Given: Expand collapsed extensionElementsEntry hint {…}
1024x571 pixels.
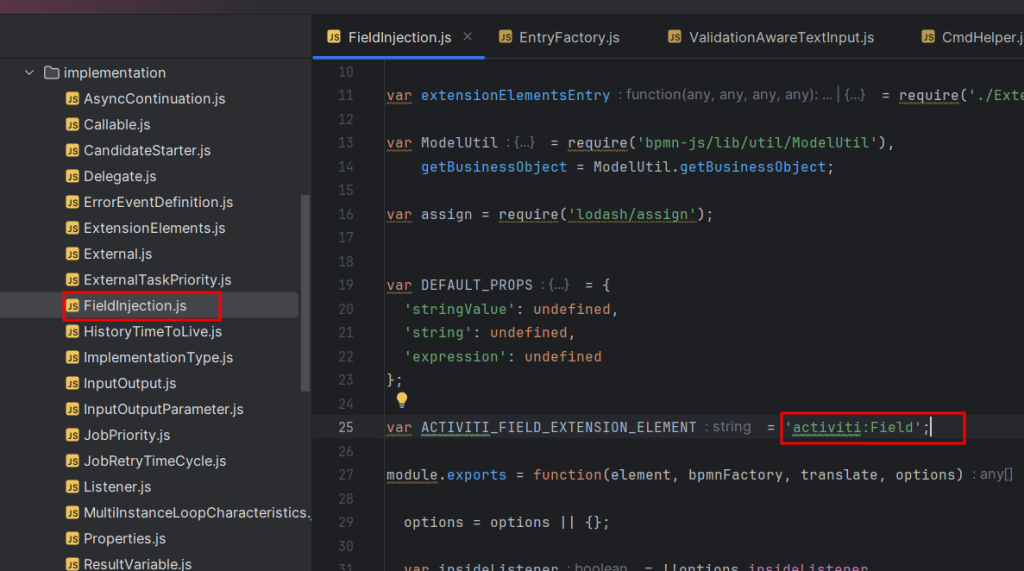Looking at the screenshot, I should (855, 95).
